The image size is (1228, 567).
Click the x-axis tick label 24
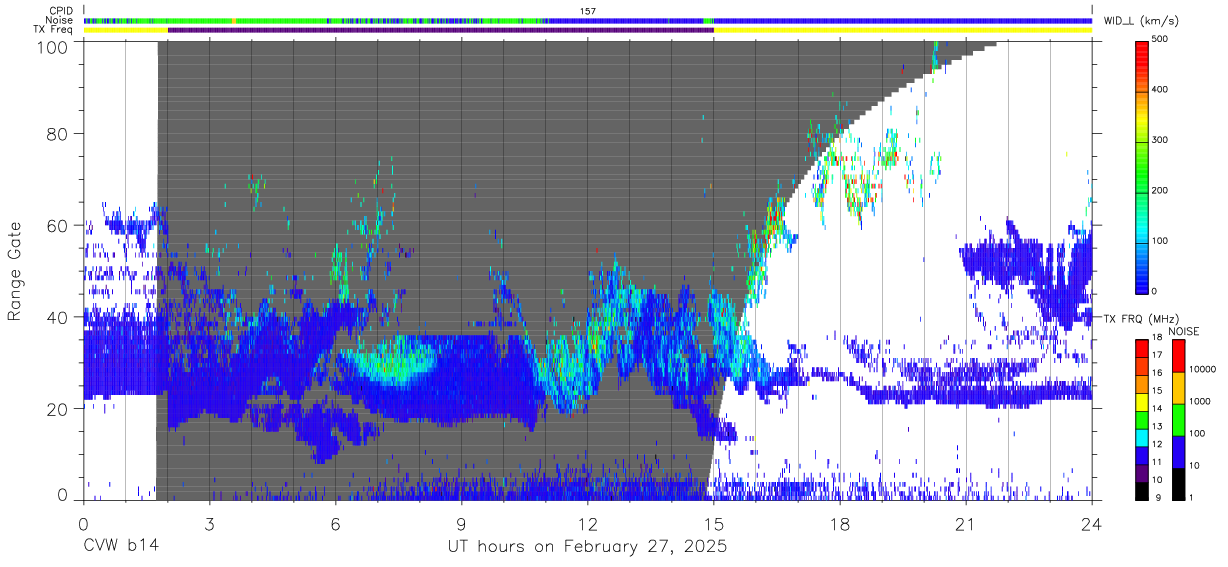click(1091, 524)
